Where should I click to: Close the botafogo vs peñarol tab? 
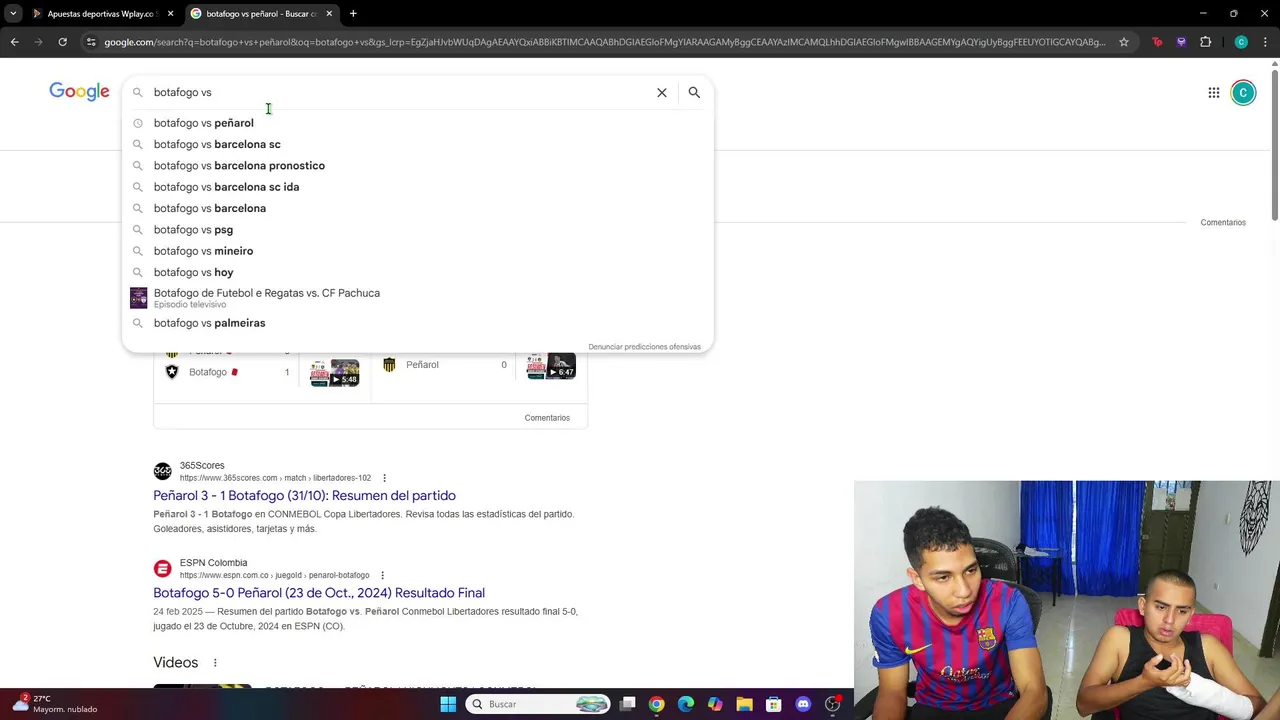[329, 14]
